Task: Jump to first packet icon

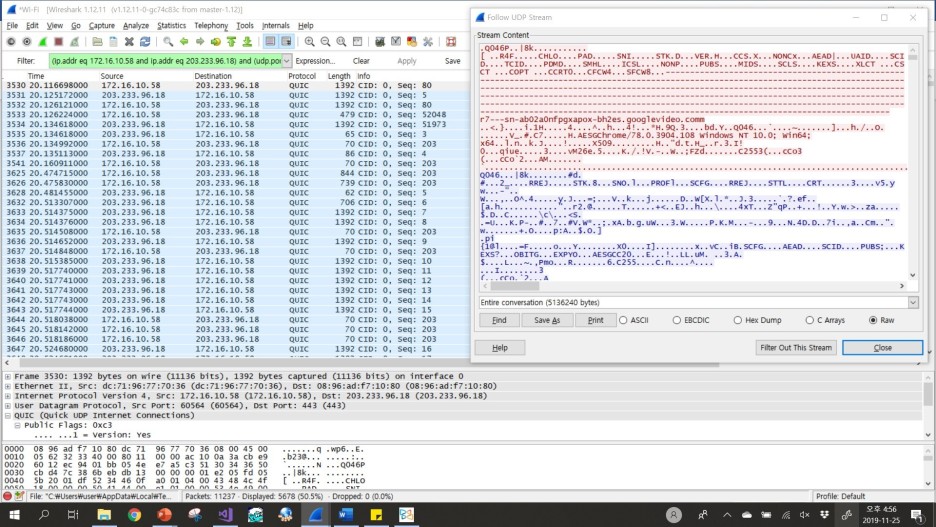Action: tap(231, 42)
